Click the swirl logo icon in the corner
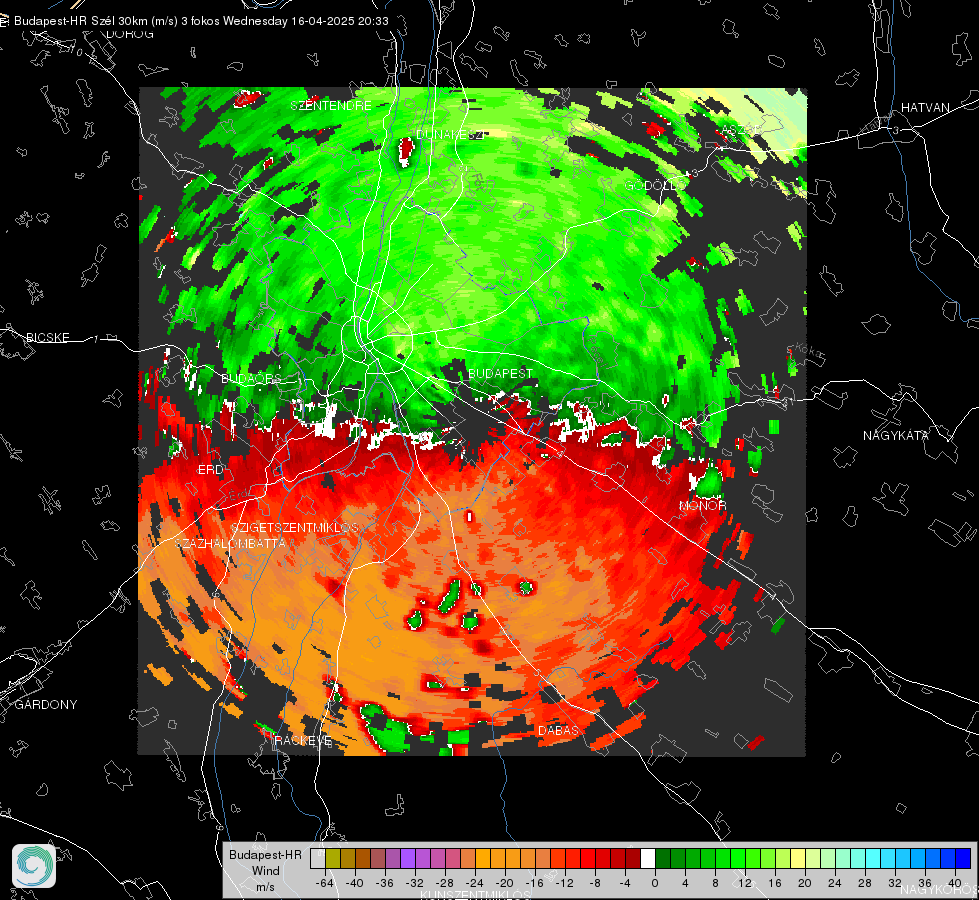The width and height of the screenshot is (979, 900). (x=34, y=866)
